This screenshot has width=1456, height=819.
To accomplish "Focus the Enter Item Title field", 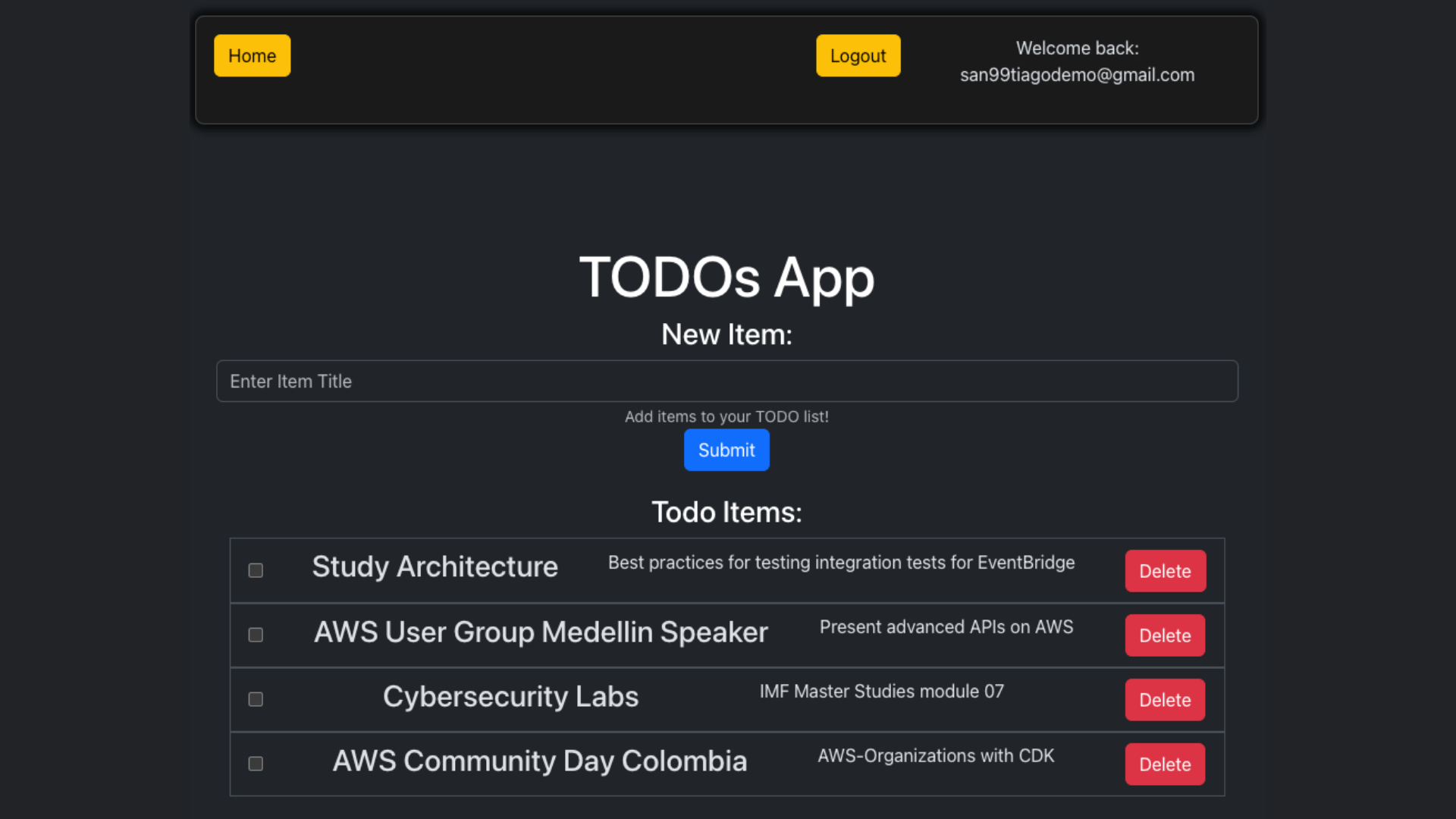I will 726,381.
